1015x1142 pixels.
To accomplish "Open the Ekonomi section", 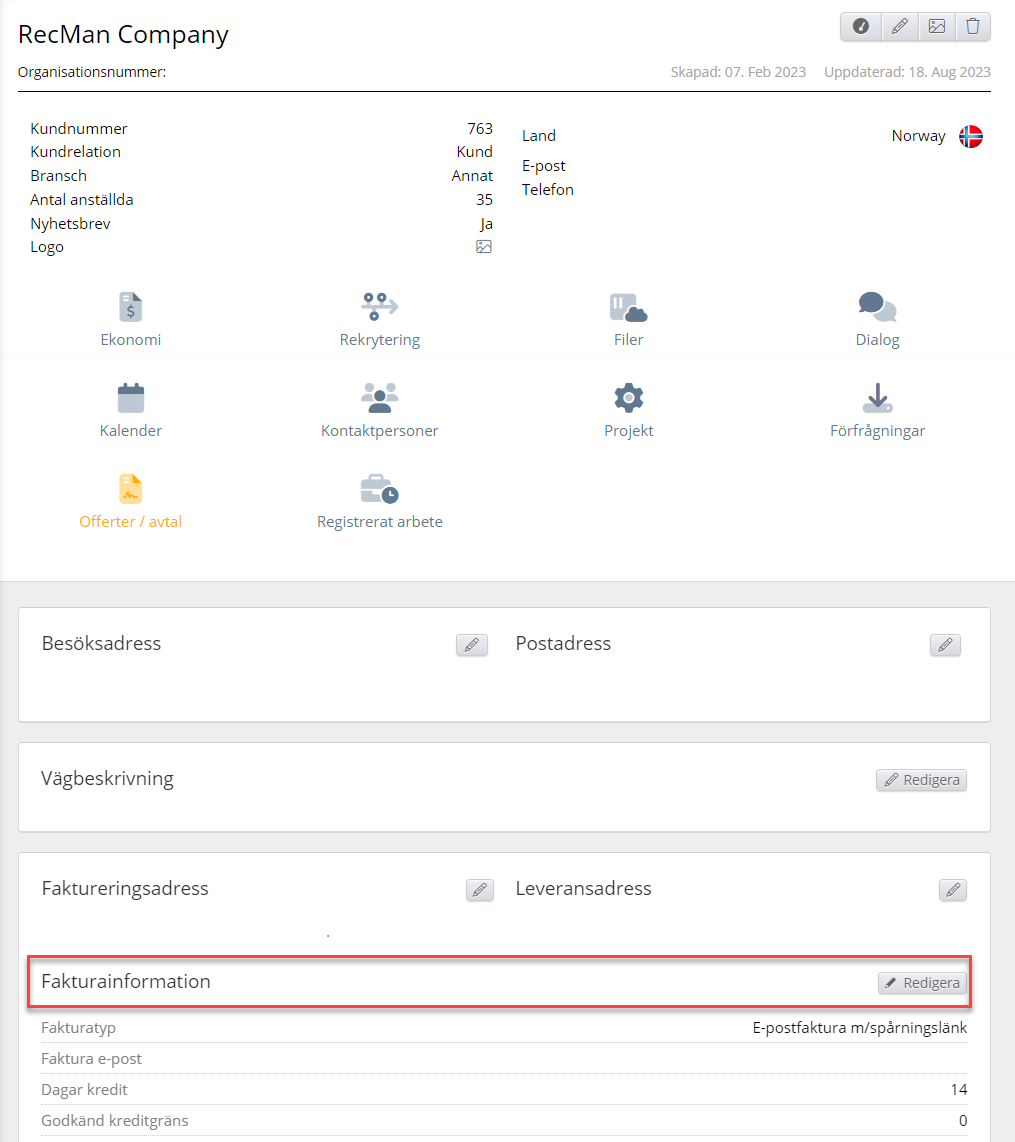I will click(x=130, y=319).
